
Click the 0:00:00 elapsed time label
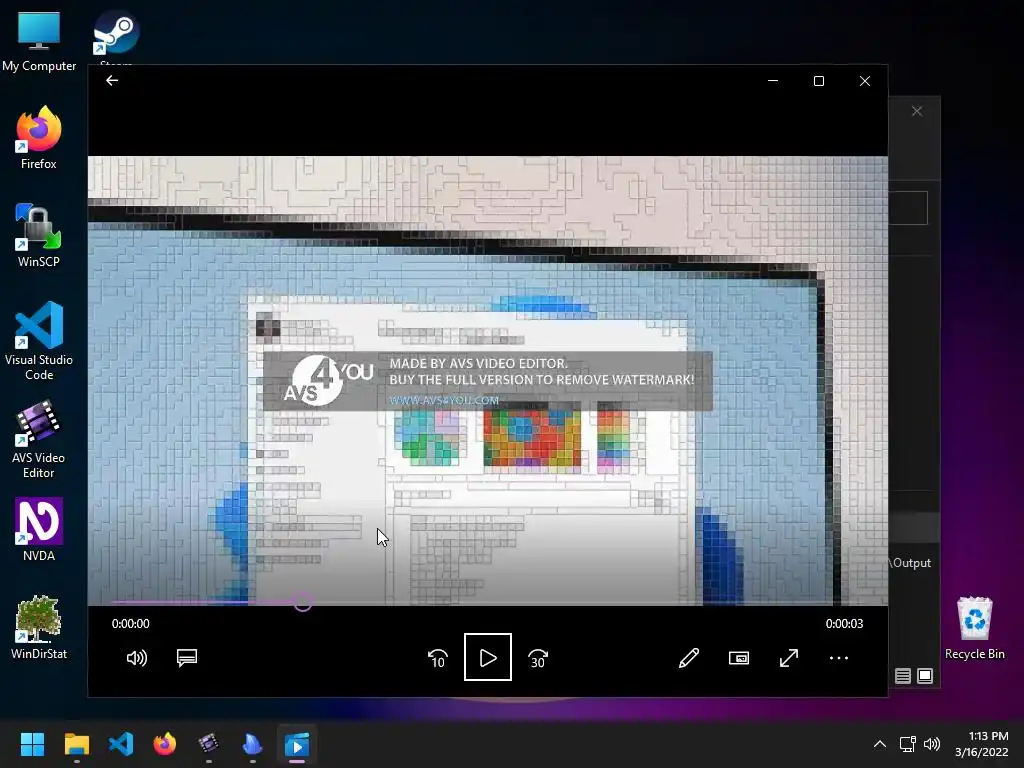[131, 624]
